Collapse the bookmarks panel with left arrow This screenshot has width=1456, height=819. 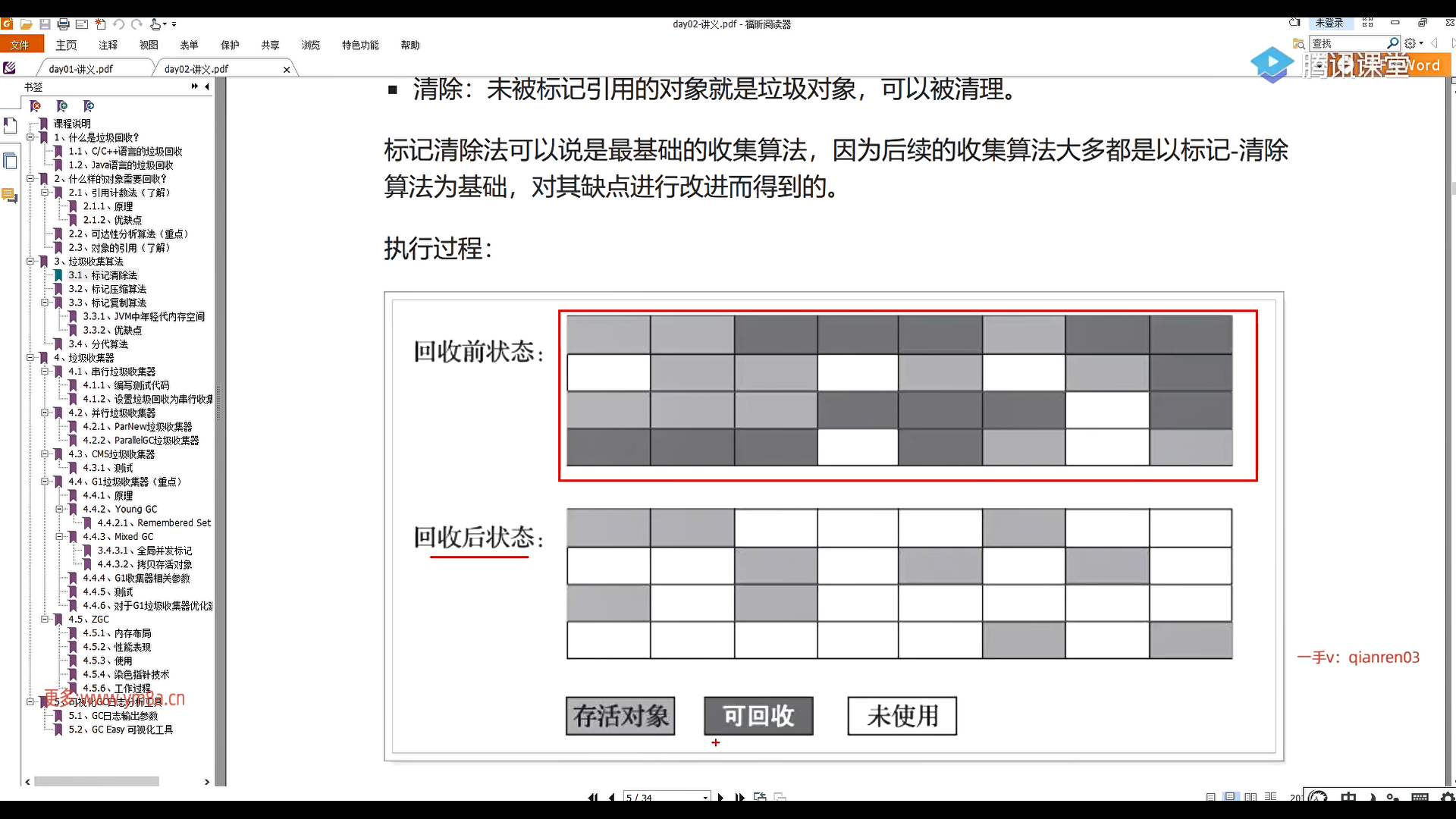click(207, 86)
